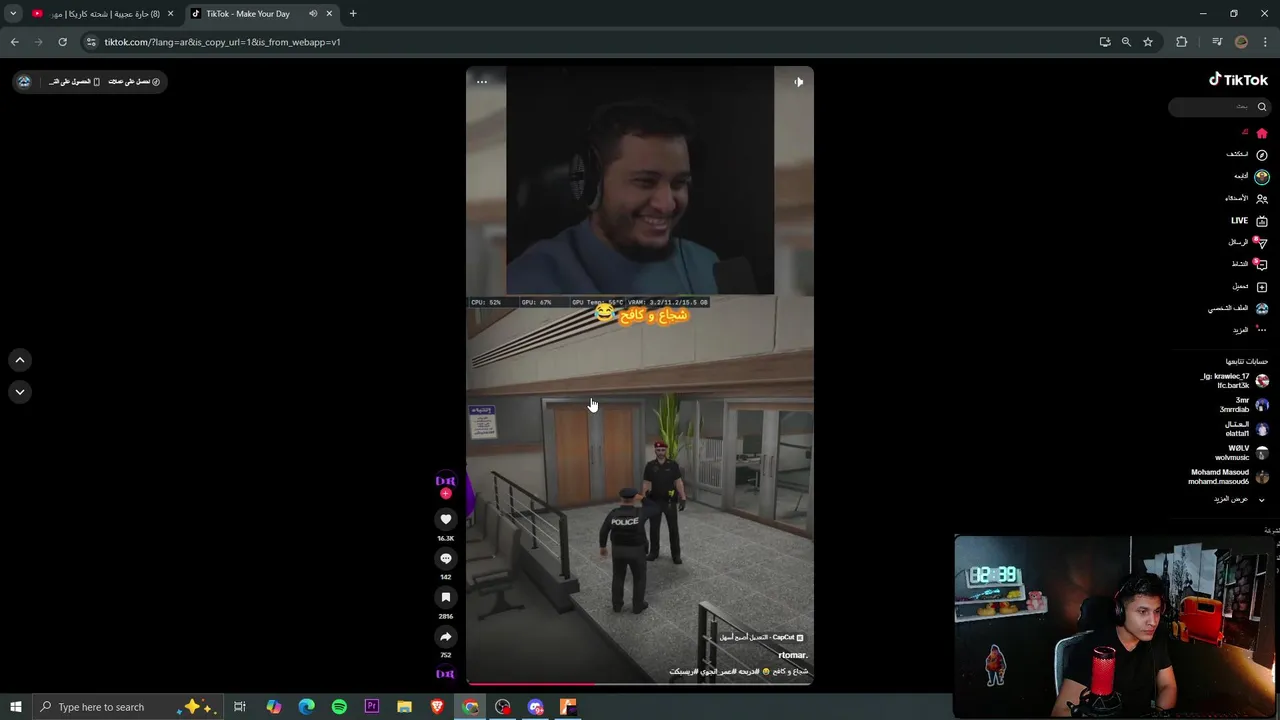The height and width of the screenshot is (720, 1280).
Task: Bookmark the video with the save icon
Action: click(x=446, y=597)
